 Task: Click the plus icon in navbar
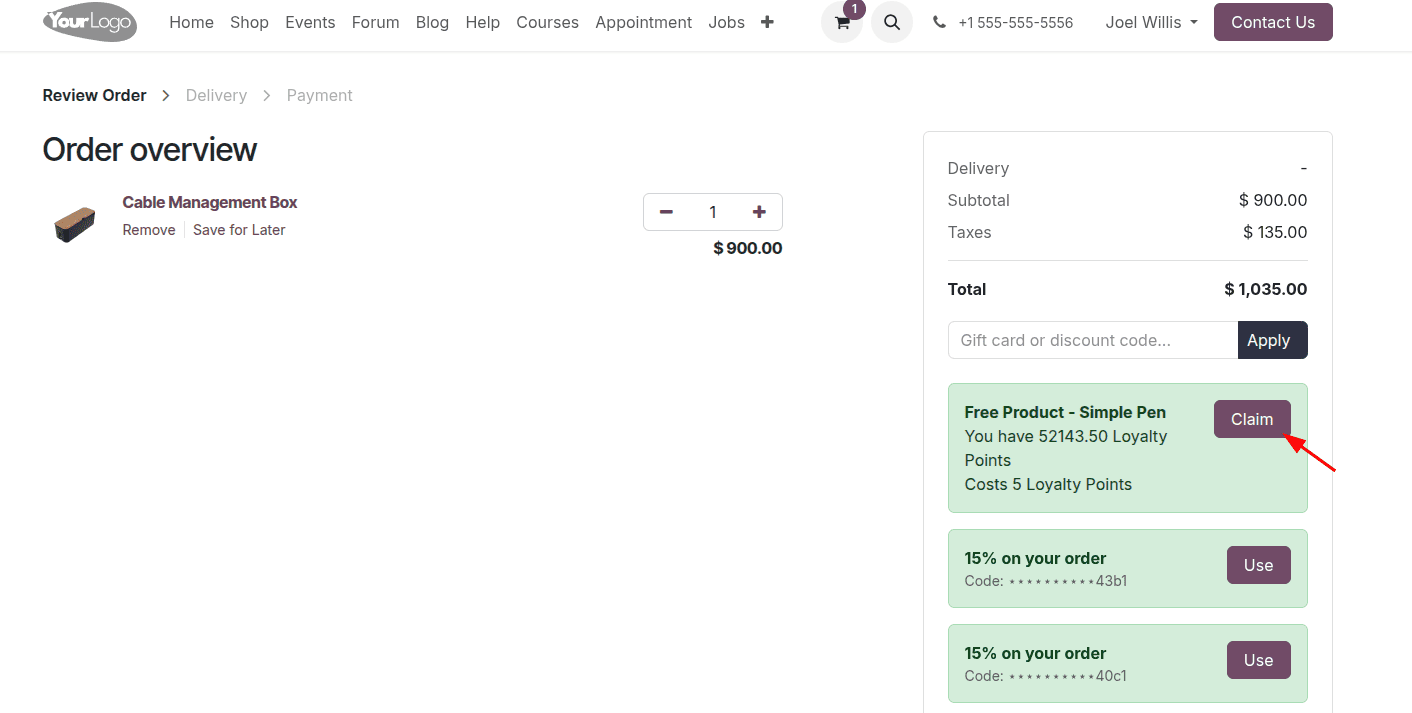point(767,22)
